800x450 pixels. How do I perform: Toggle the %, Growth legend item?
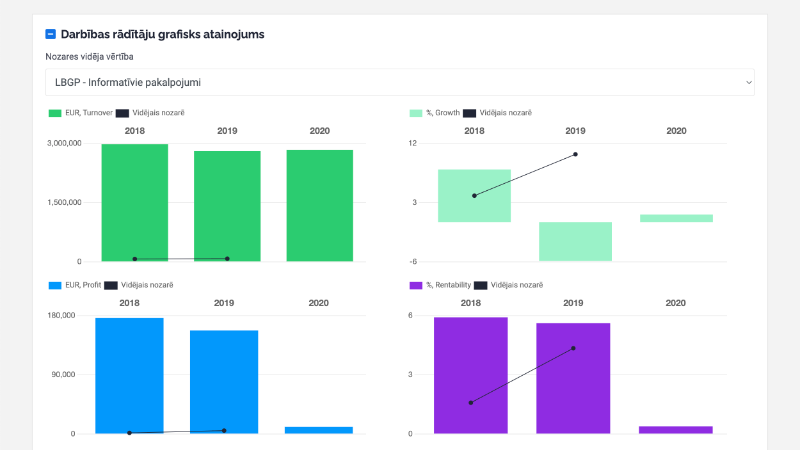(x=442, y=113)
